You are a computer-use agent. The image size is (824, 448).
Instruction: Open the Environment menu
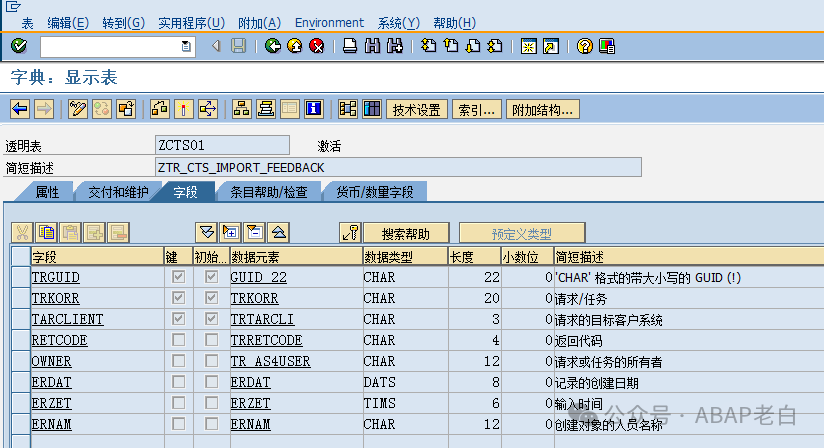(x=329, y=23)
